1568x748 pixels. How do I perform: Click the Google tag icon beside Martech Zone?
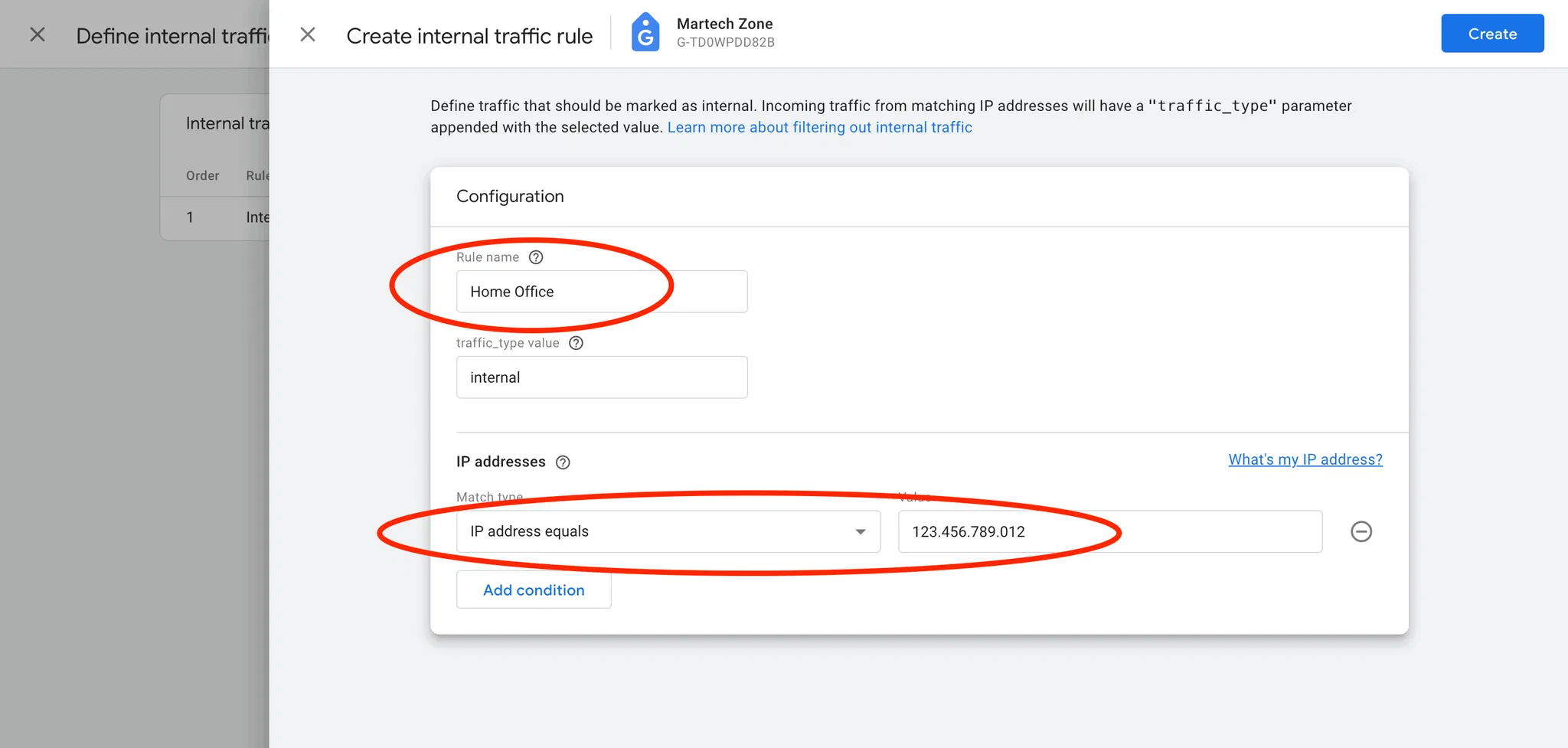(645, 33)
